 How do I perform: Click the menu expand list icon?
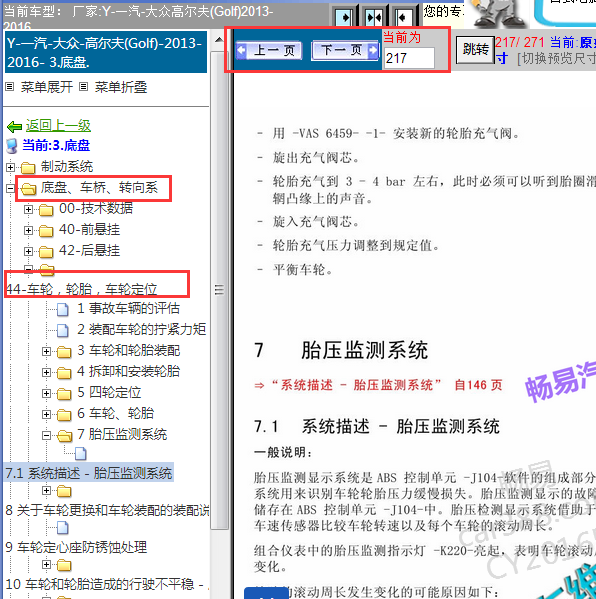click(x=10, y=87)
